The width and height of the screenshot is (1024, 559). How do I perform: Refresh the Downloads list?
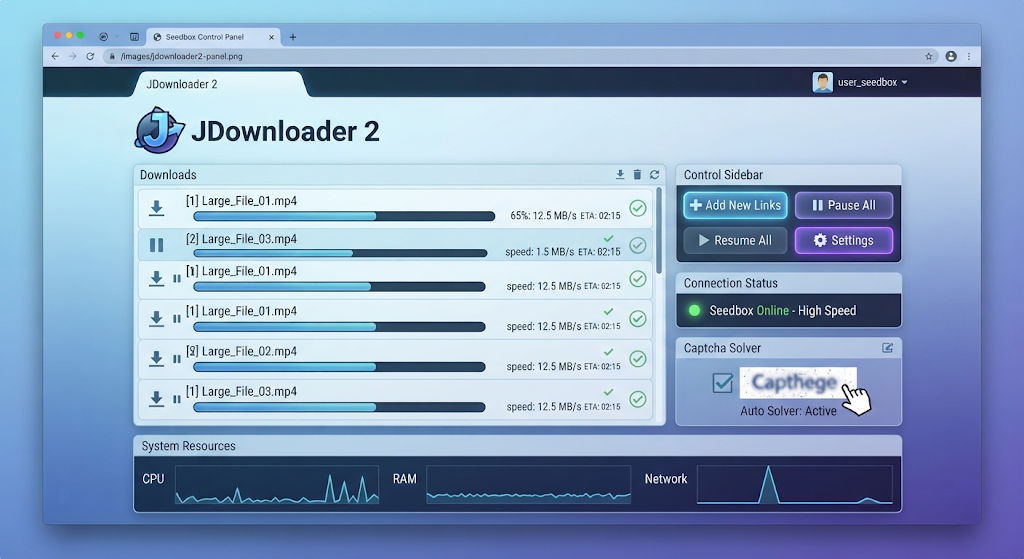click(654, 174)
